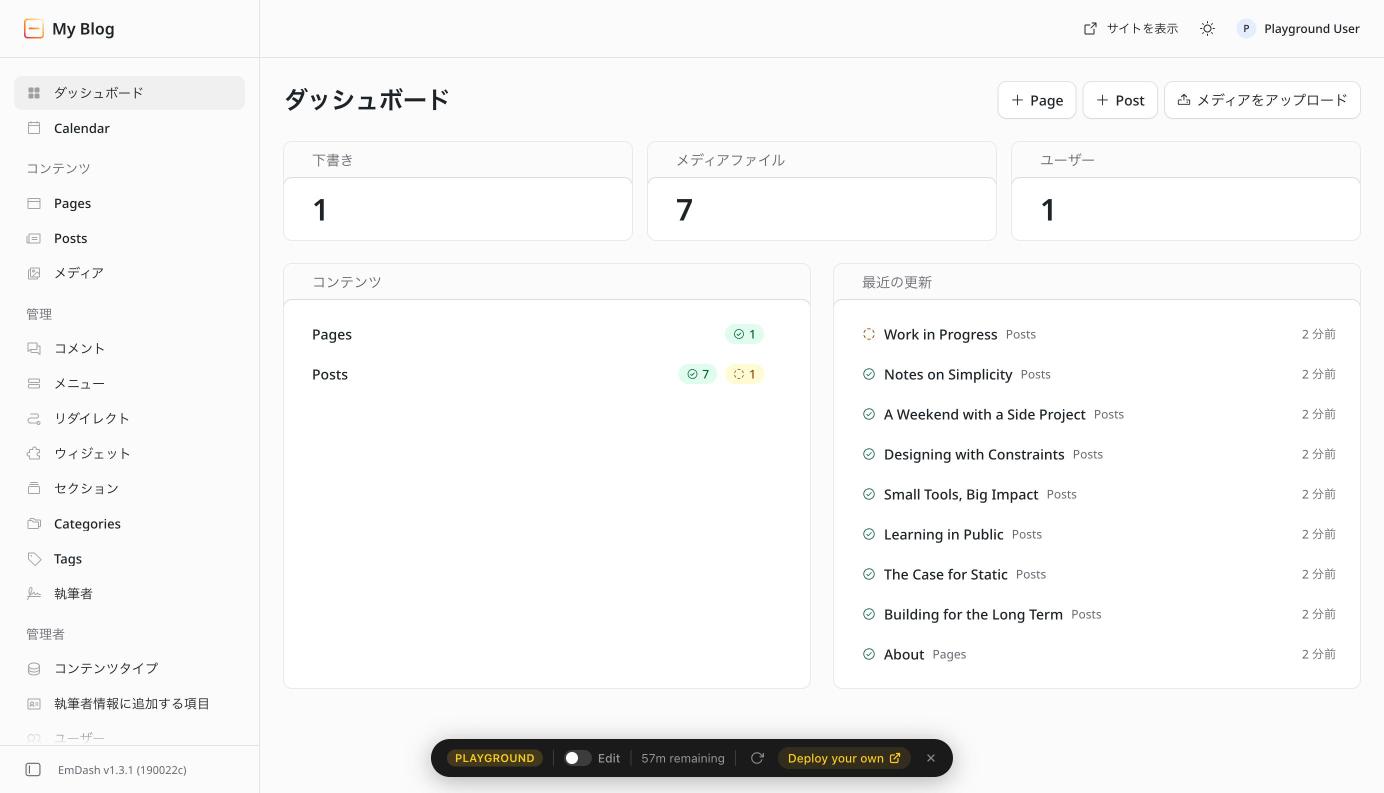Collapse sidebar using the panel icon
This screenshot has height=793, width=1384.
(x=33, y=770)
